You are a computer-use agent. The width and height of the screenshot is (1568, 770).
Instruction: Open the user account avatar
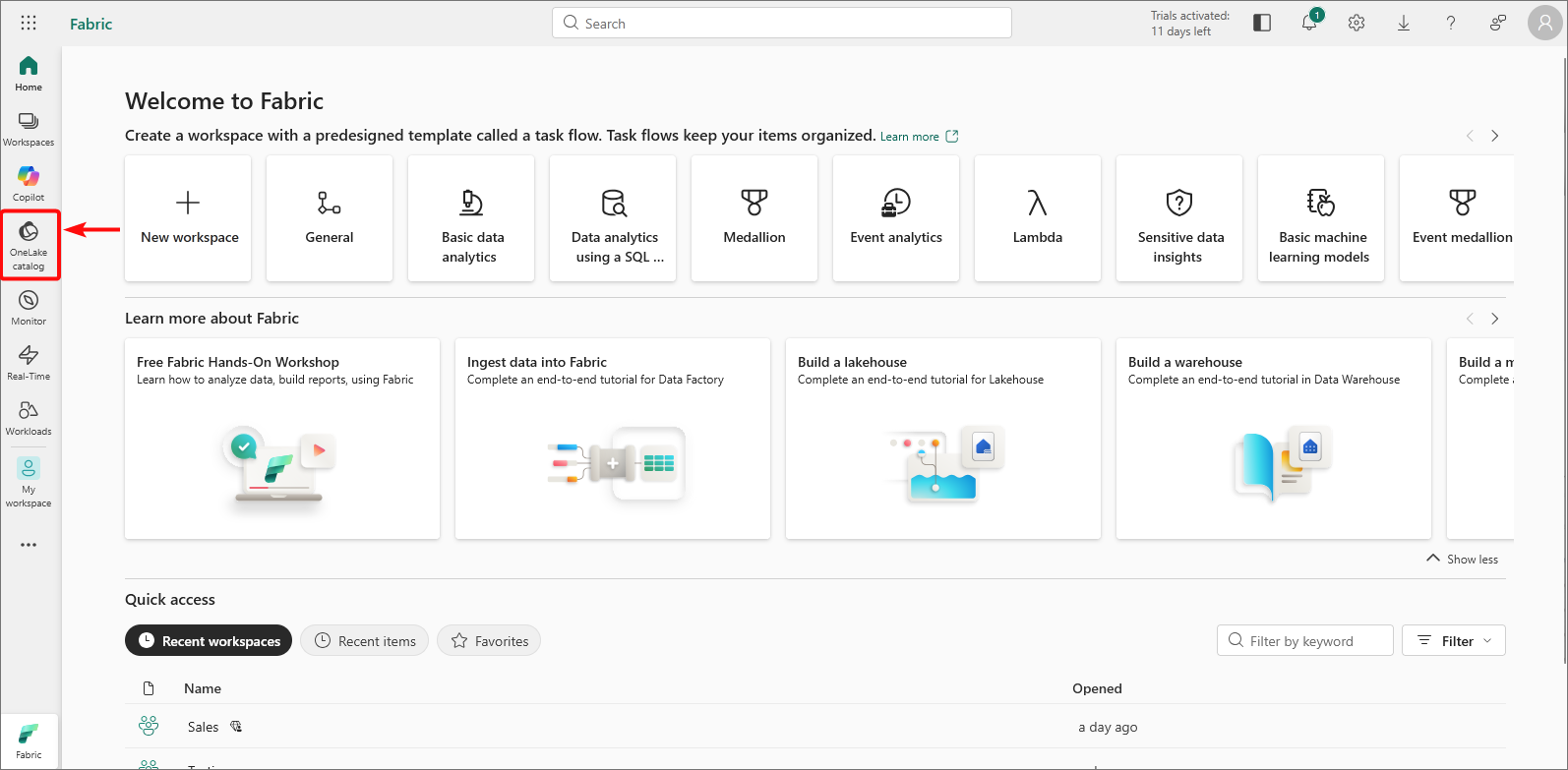1544,23
